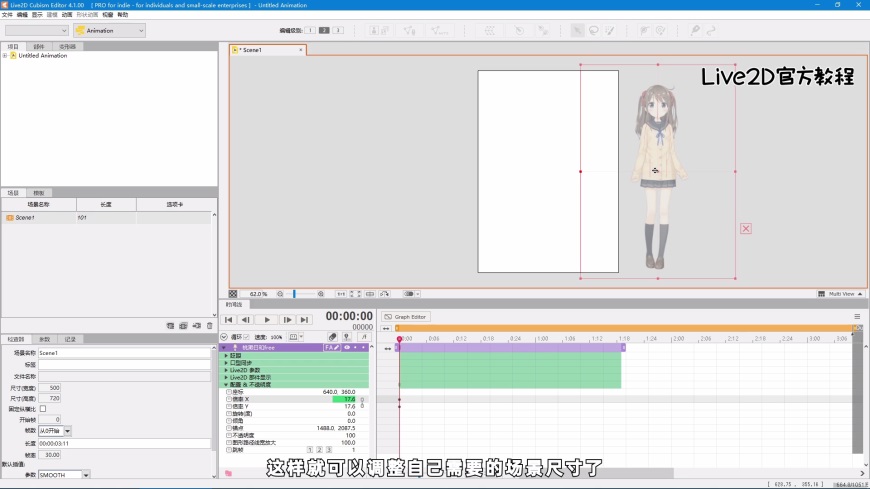Jump to the last frame button

tap(304, 320)
